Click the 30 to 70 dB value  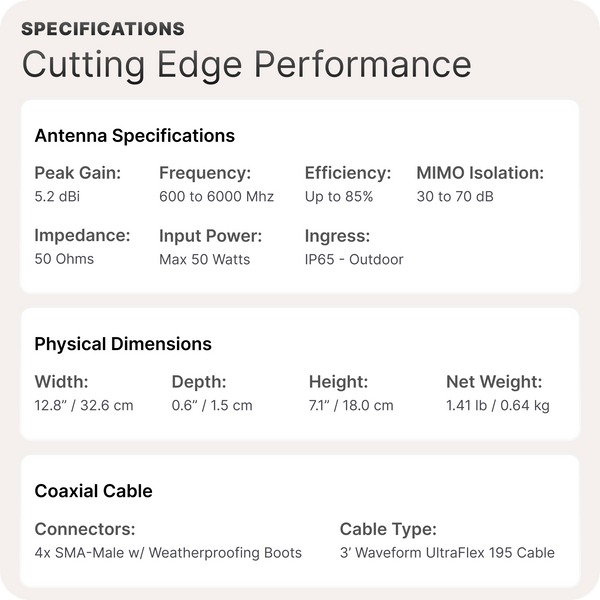click(x=454, y=197)
